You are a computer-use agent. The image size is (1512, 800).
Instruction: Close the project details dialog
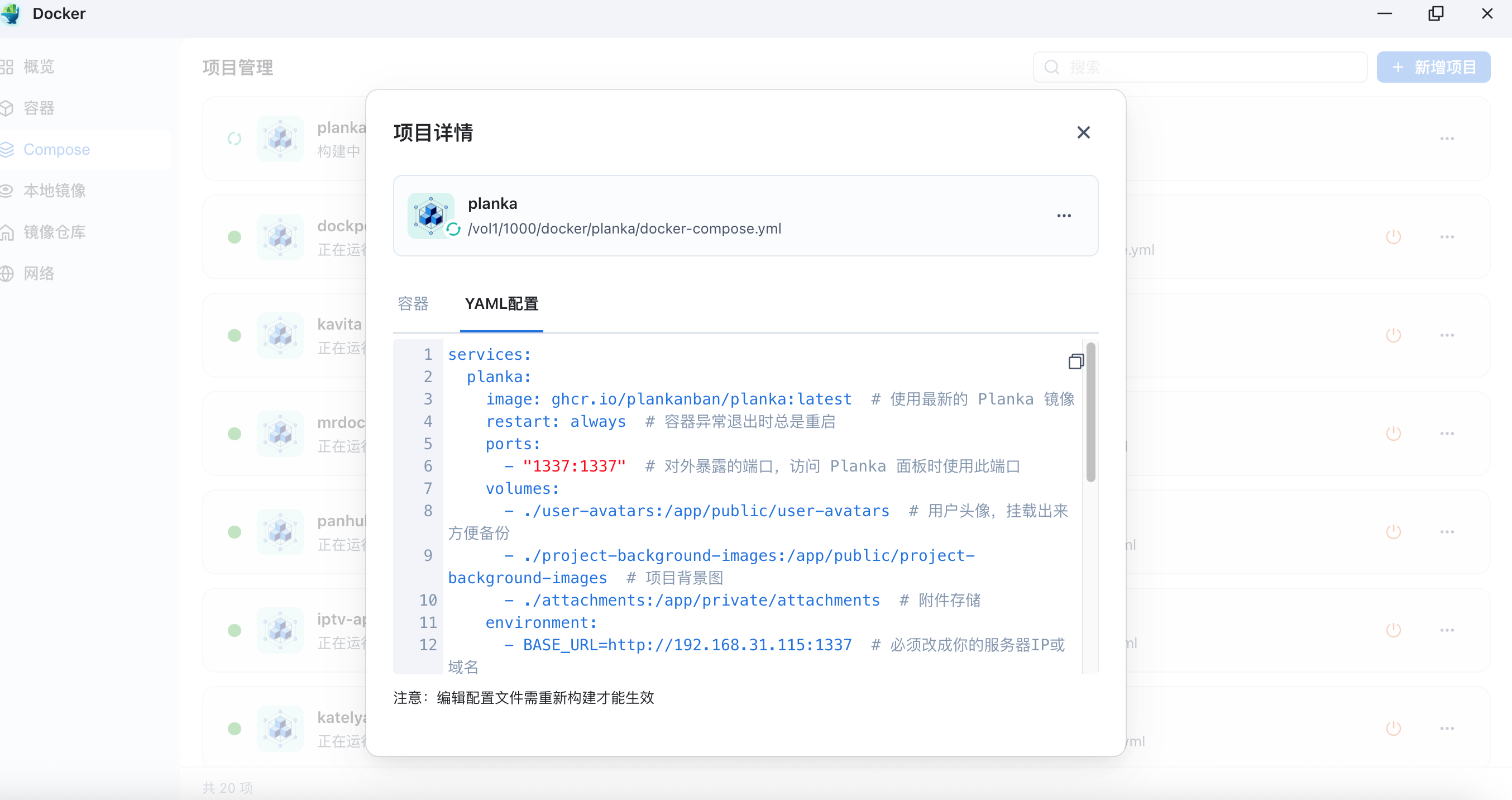click(x=1083, y=133)
